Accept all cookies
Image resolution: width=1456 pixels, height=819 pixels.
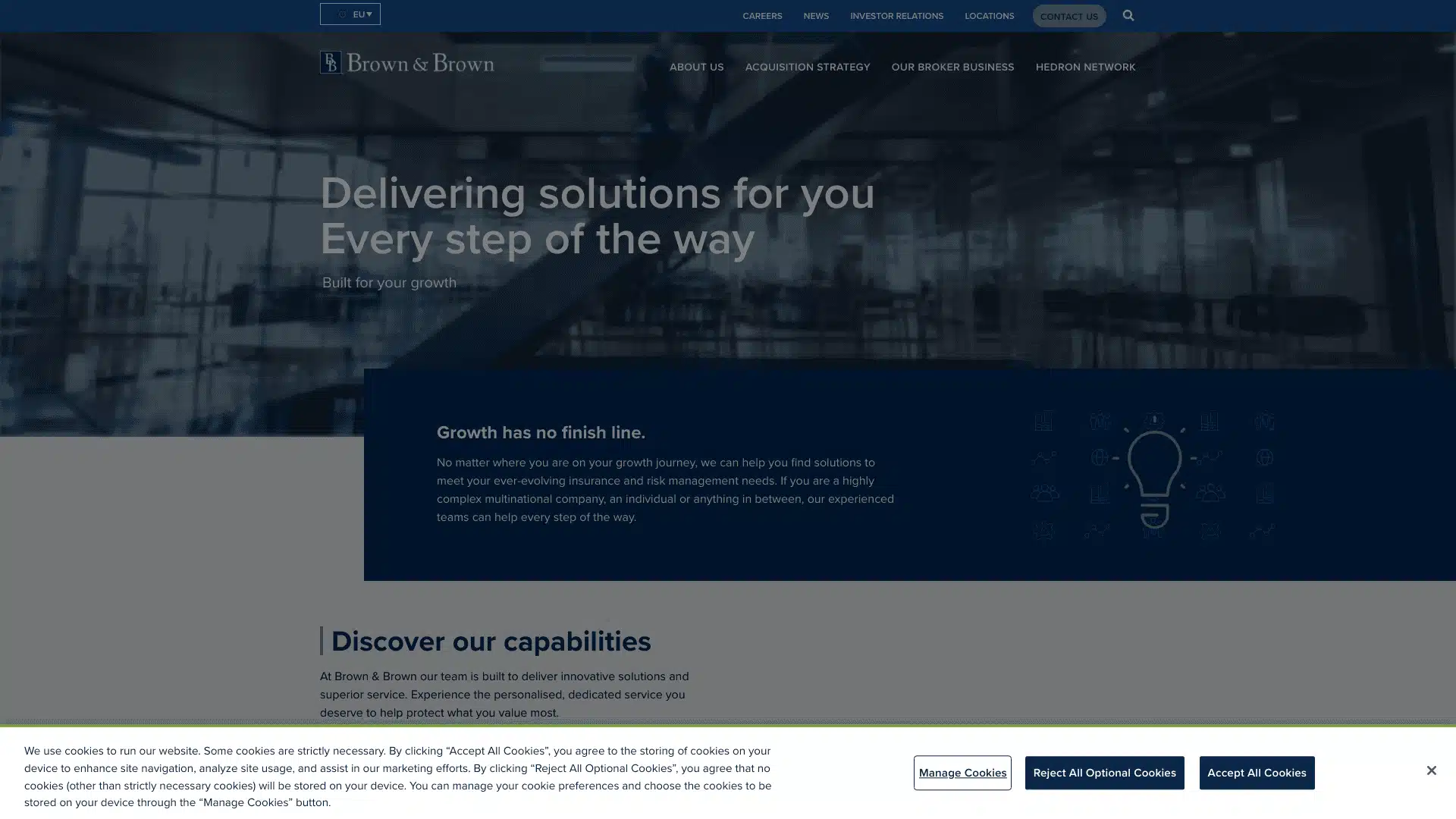pyautogui.click(x=1256, y=773)
